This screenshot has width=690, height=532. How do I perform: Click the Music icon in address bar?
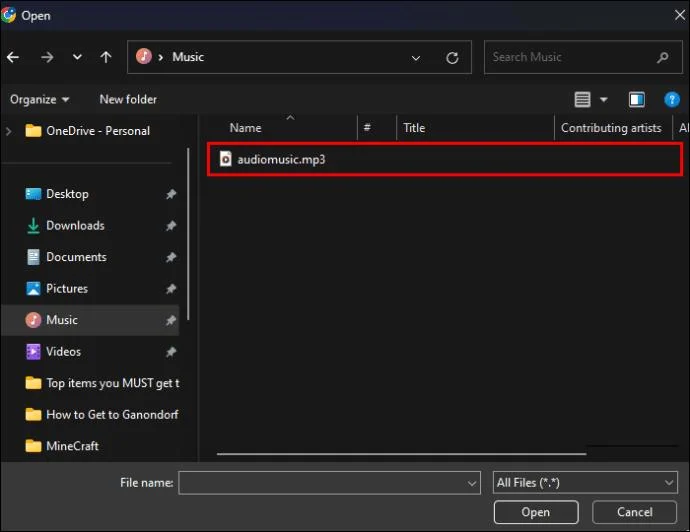143,56
